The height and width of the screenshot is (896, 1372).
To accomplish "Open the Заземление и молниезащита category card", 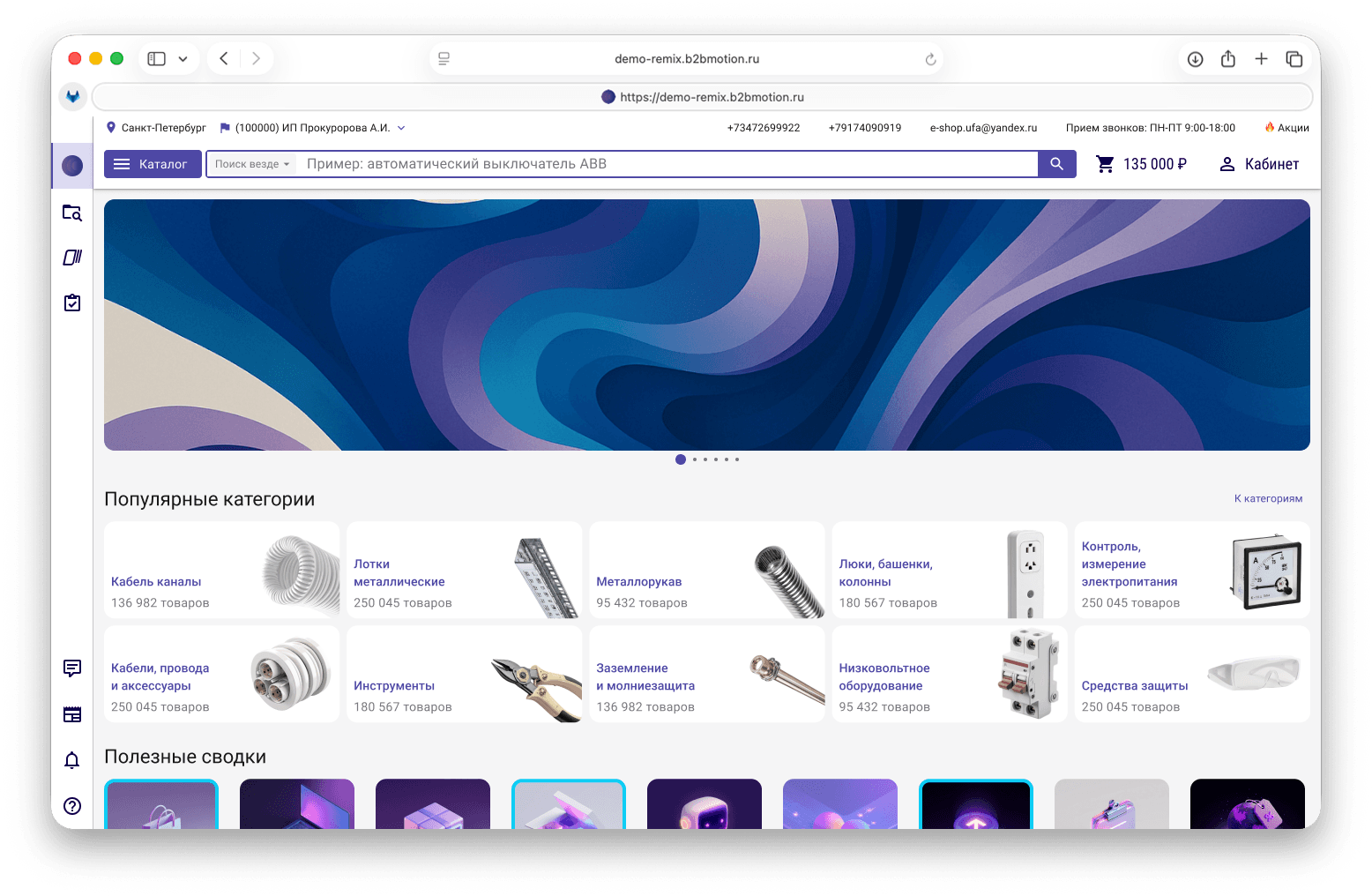I will (x=707, y=674).
